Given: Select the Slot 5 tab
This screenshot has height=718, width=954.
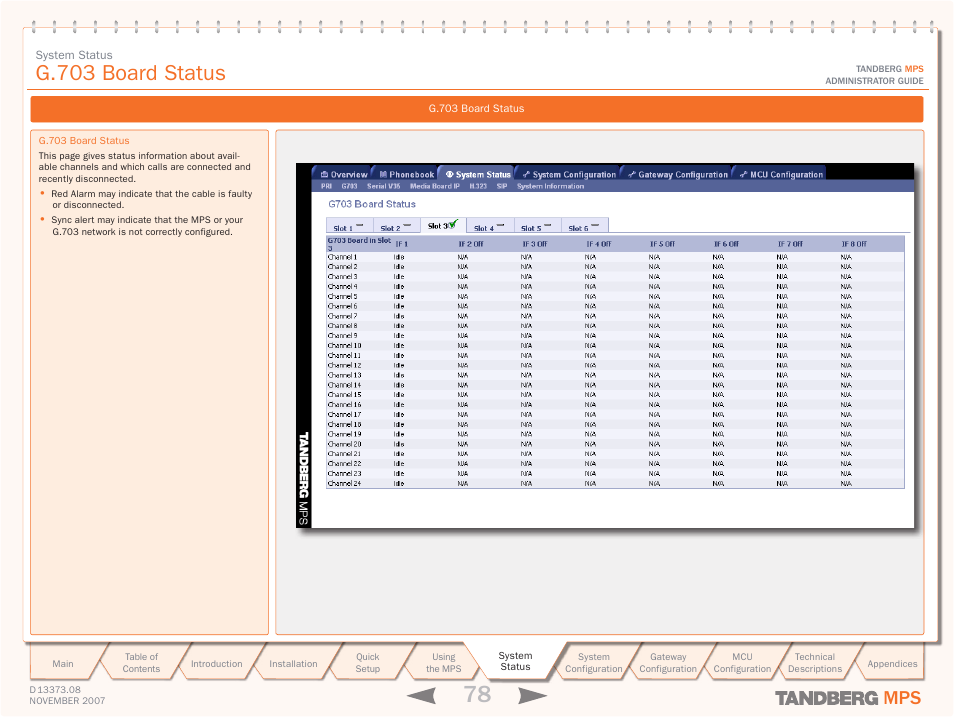Looking at the screenshot, I should (537, 226).
